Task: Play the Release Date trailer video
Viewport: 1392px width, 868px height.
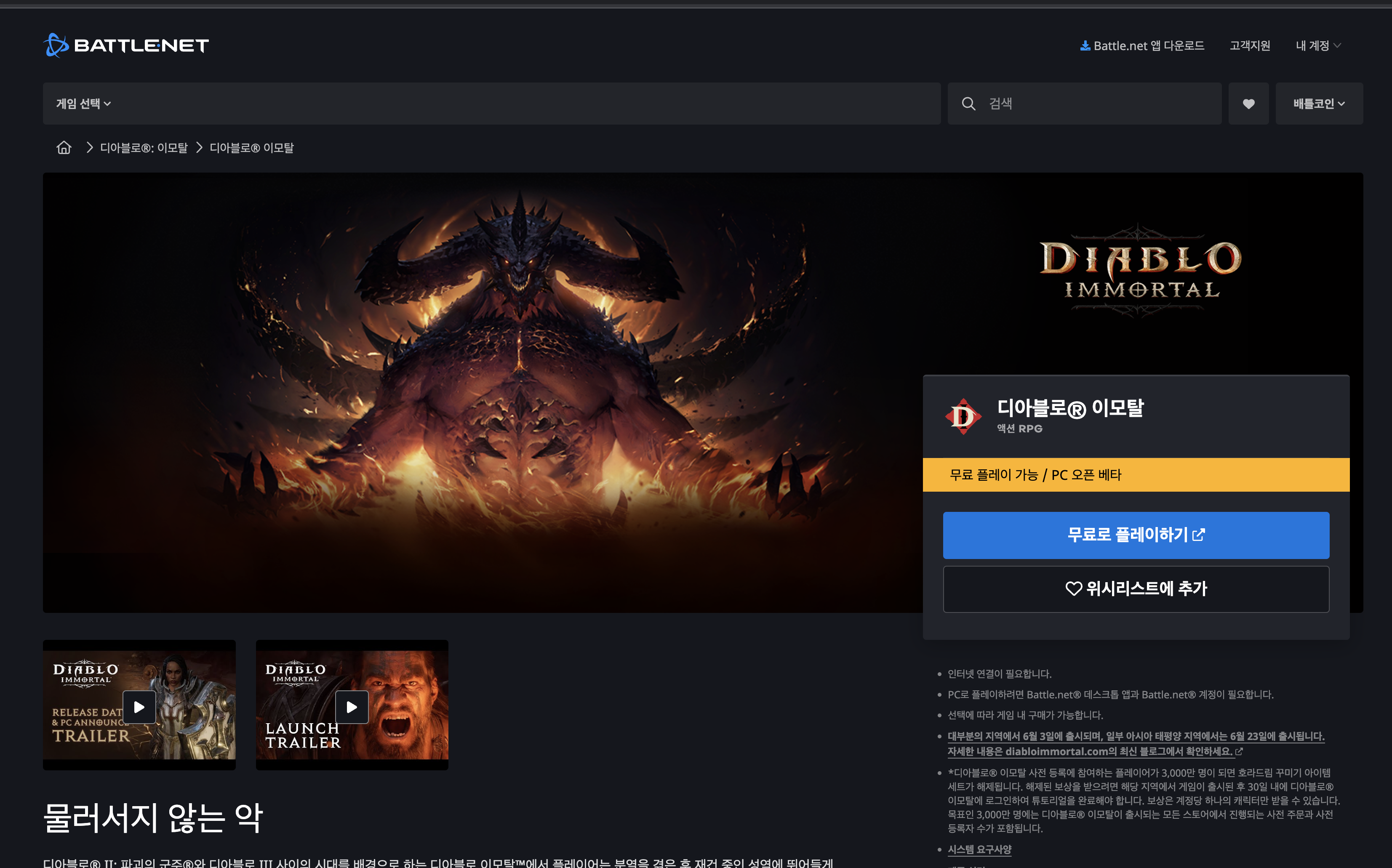Action: pyautogui.click(x=139, y=707)
